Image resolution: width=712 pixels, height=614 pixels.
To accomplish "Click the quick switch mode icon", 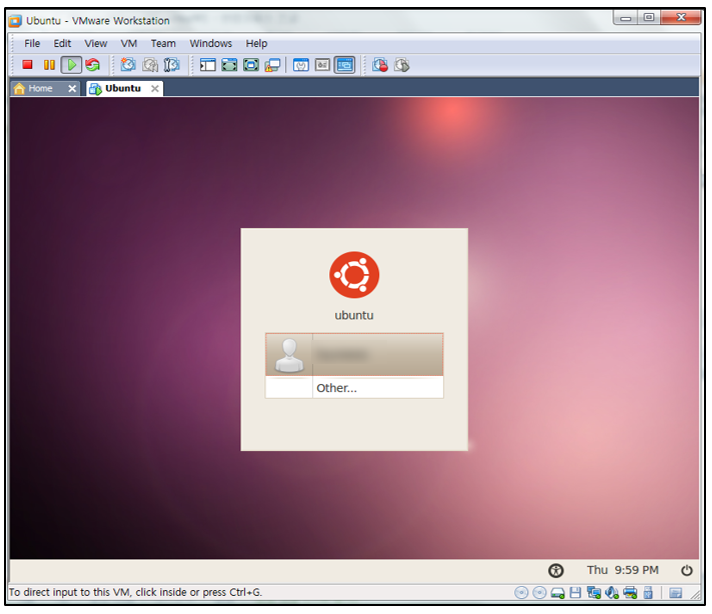I will click(x=251, y=65).
